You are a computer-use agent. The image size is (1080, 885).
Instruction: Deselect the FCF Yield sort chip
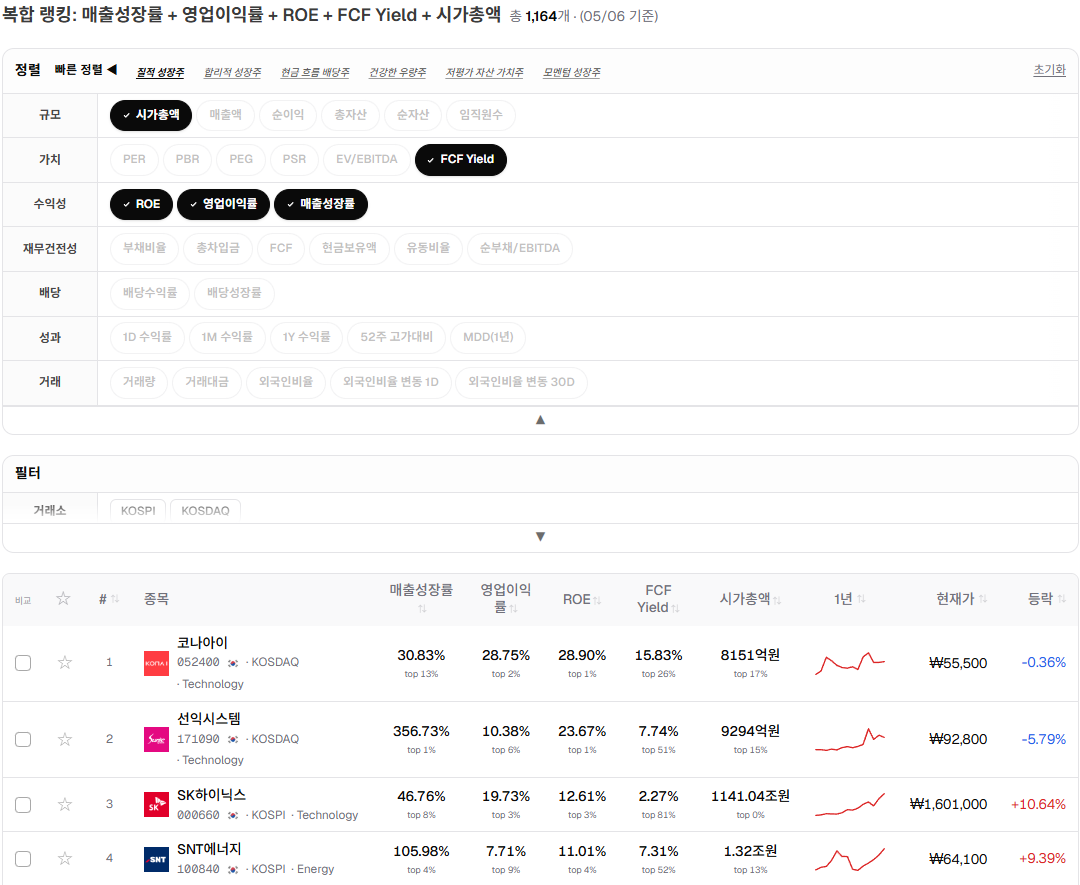click(x=460, y=160)
